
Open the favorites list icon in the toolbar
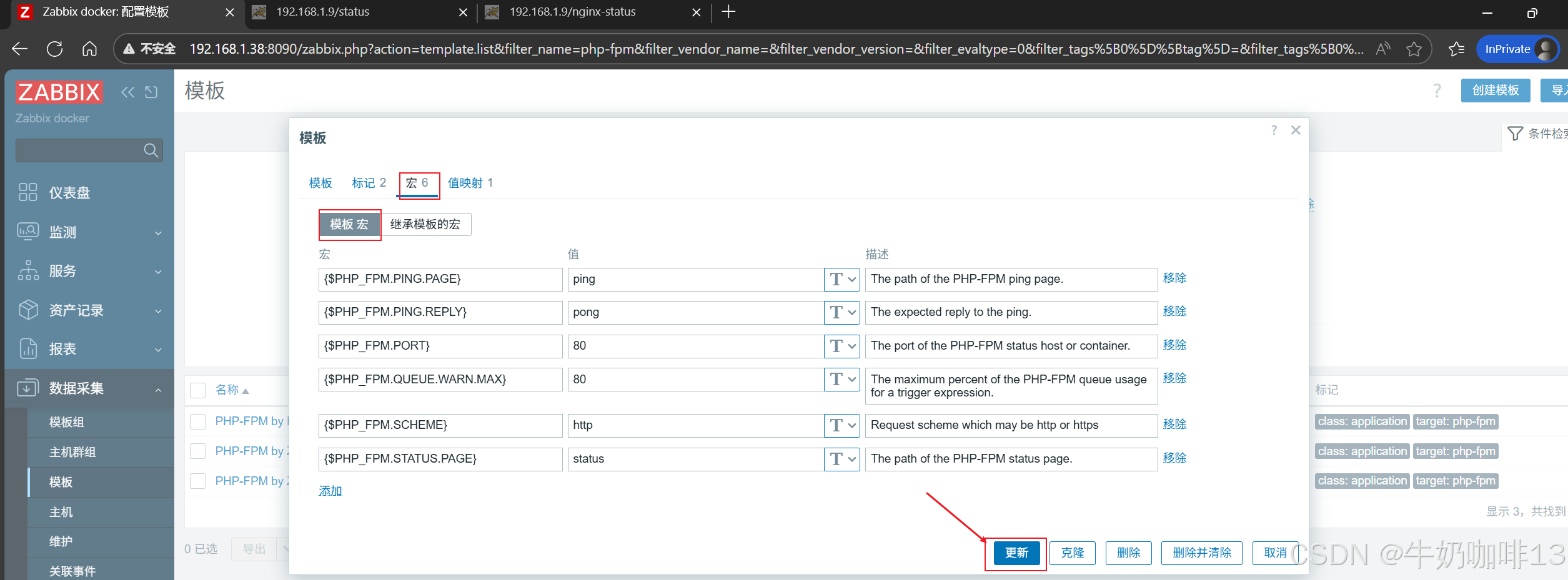coord(1456,49)
